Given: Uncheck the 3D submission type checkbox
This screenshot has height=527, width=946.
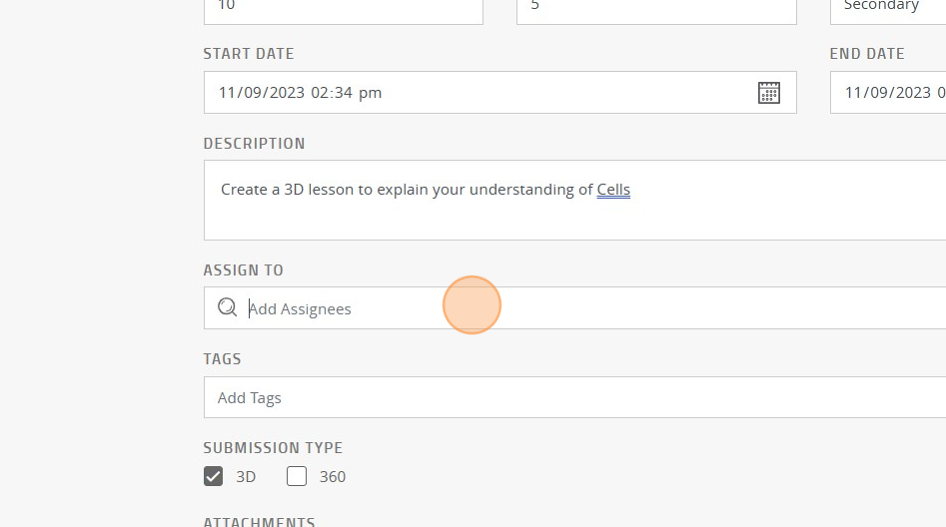Looking at the screenshot, I should point(213,476).
